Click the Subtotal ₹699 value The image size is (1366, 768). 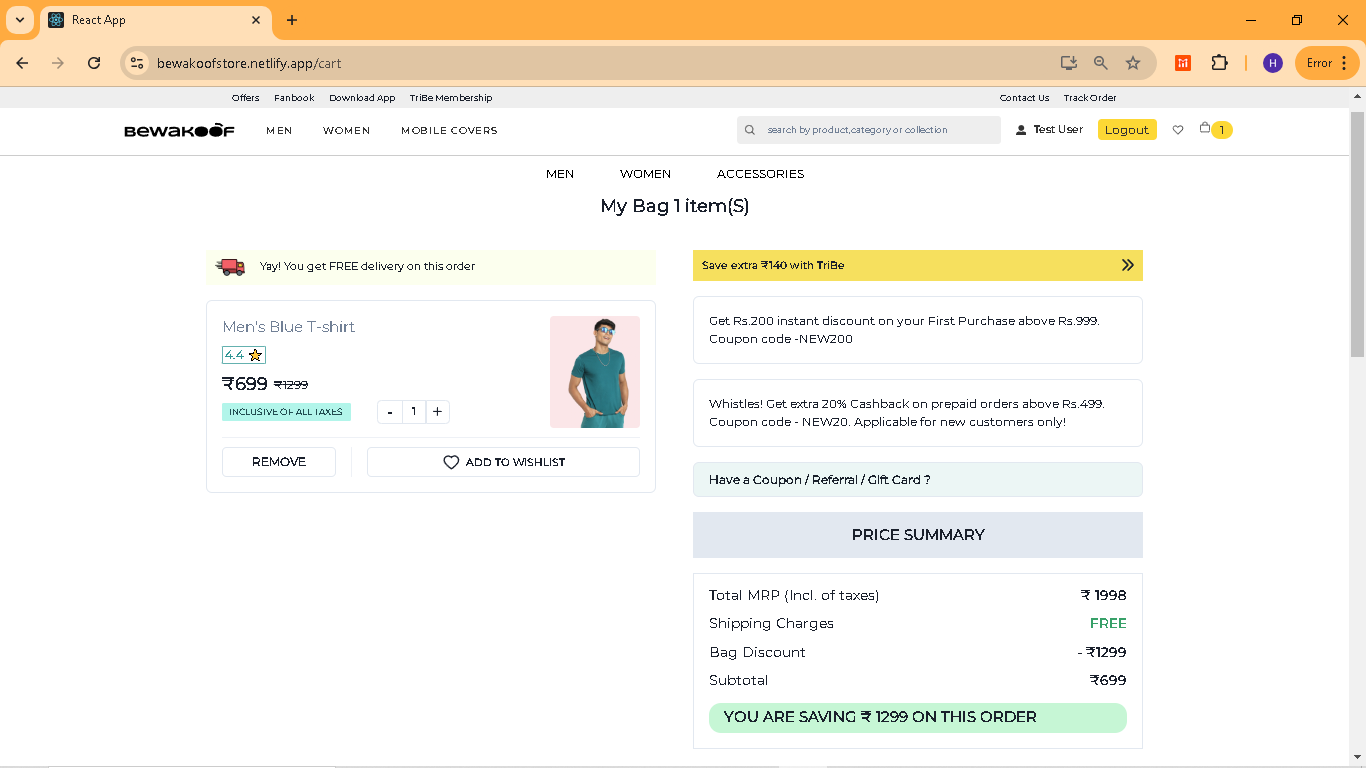[1108, 681]
